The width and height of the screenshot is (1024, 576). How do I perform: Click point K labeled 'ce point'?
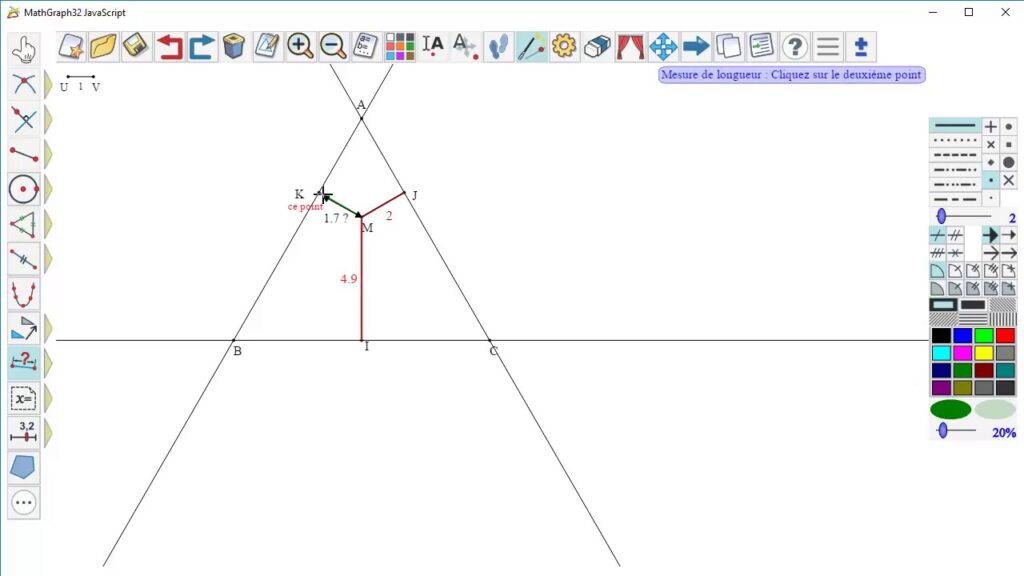321,193
